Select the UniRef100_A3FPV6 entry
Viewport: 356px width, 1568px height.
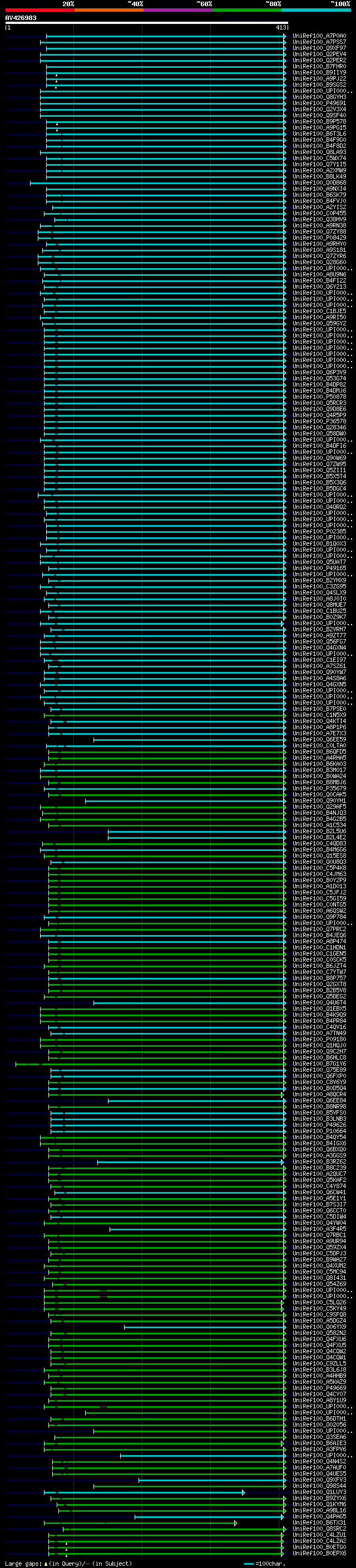319,1450
